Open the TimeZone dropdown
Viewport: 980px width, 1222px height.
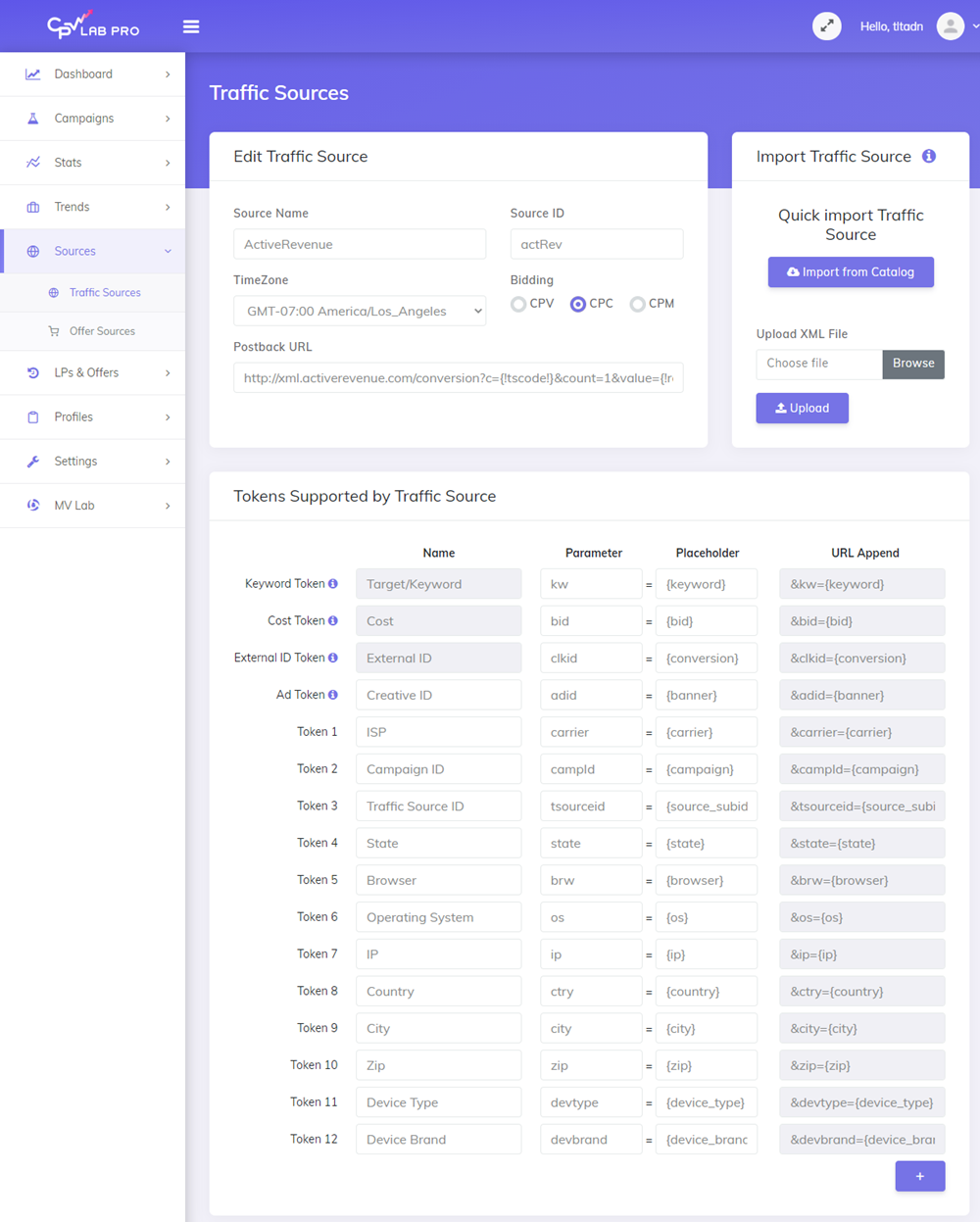coord(360,310)
